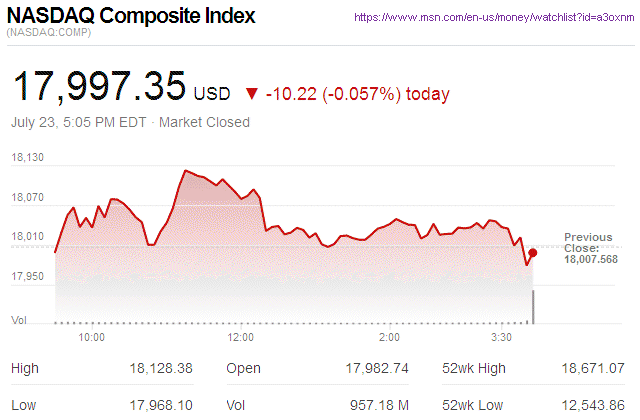Click the USD currency label
This screenshot has height=420, width=640.
tap(212, 94)
